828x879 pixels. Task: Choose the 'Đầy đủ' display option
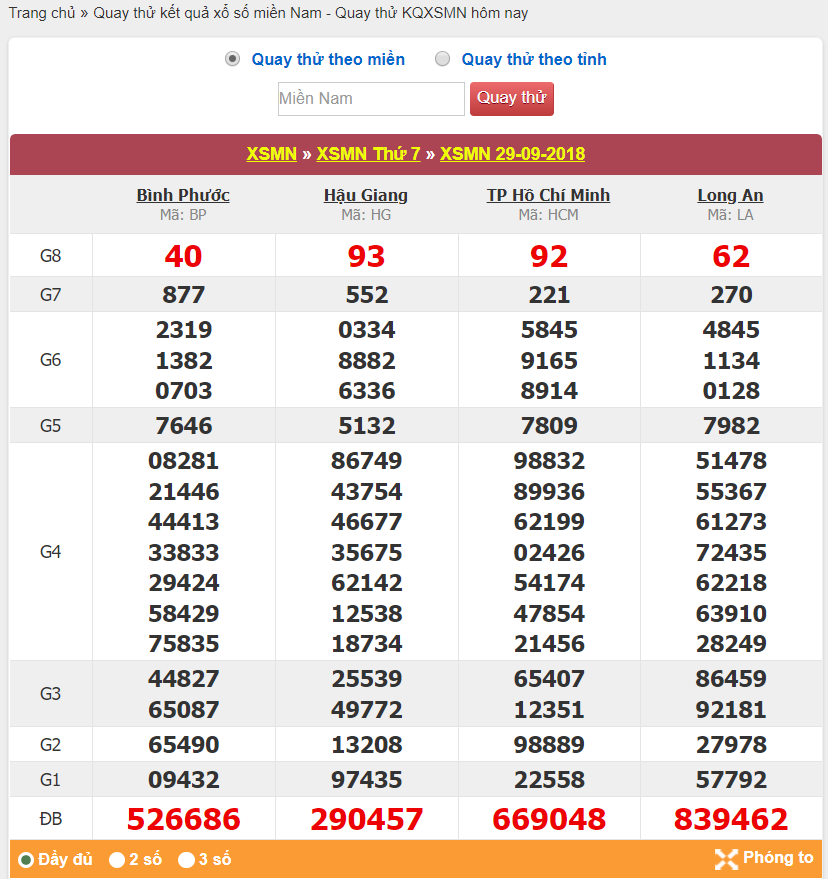pos(26,859)
